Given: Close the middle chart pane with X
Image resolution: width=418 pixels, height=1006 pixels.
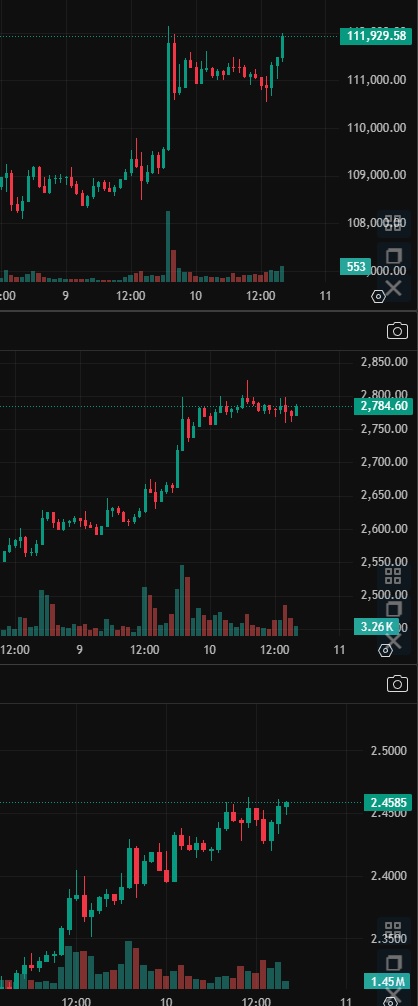Looking at the screenshot, I should click(x=392, y=640).
